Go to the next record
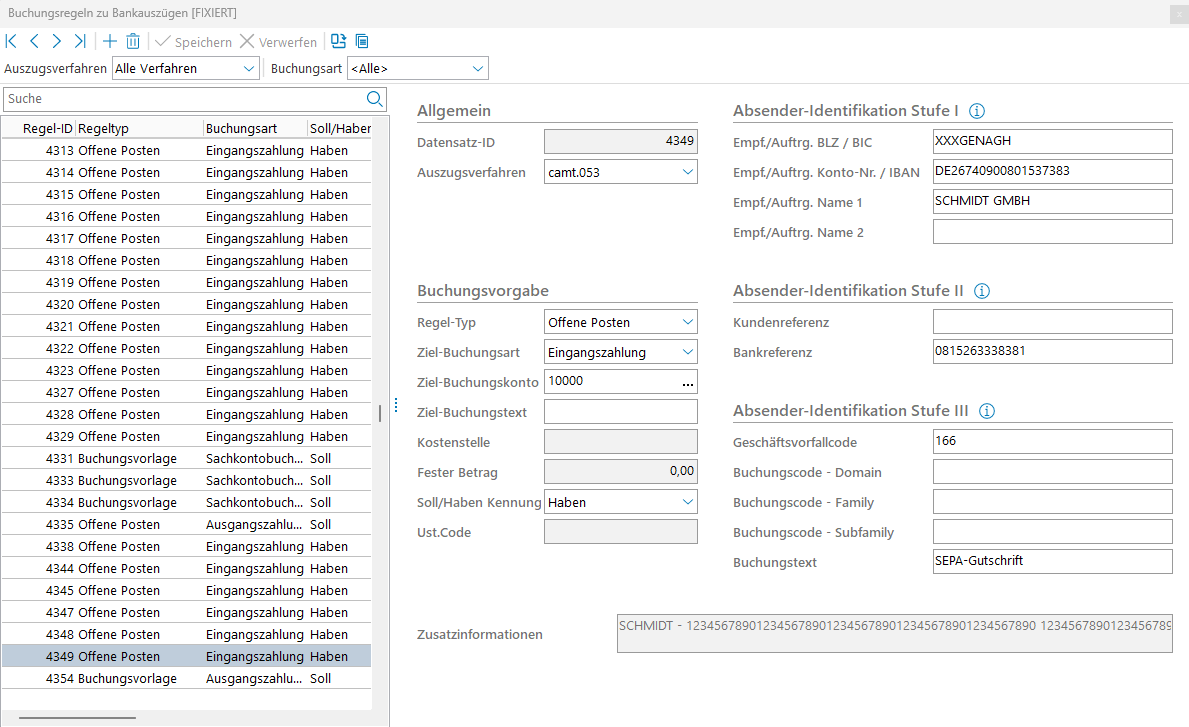This screenshot has height=727, width=1189. pyautogui.click(x=57, y=42)
